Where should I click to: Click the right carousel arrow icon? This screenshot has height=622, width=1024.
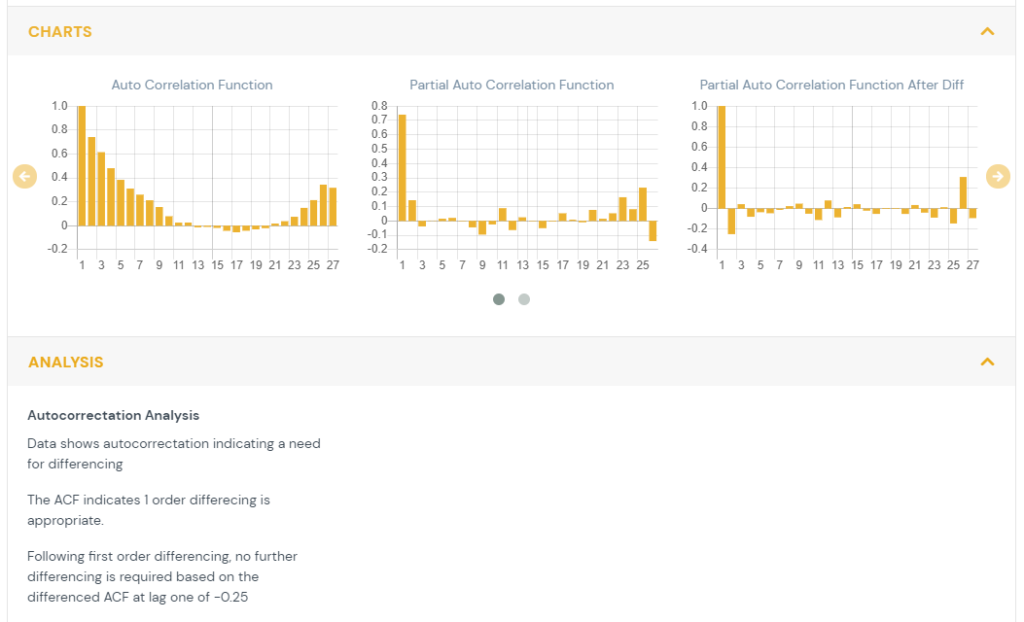pyautogui.click(x=998, y=176)
